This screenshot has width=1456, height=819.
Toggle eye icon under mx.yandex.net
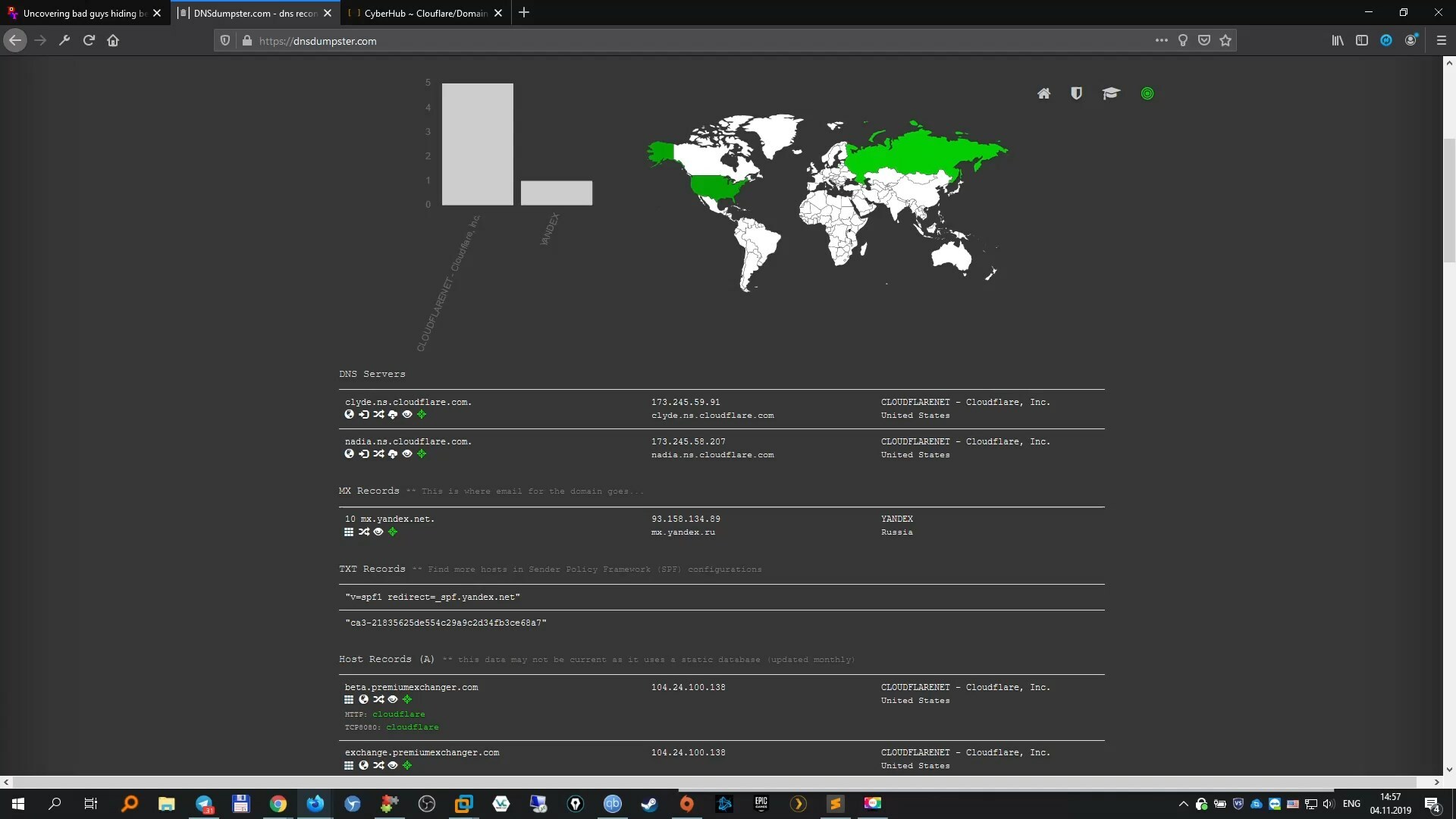click(378, 532)
